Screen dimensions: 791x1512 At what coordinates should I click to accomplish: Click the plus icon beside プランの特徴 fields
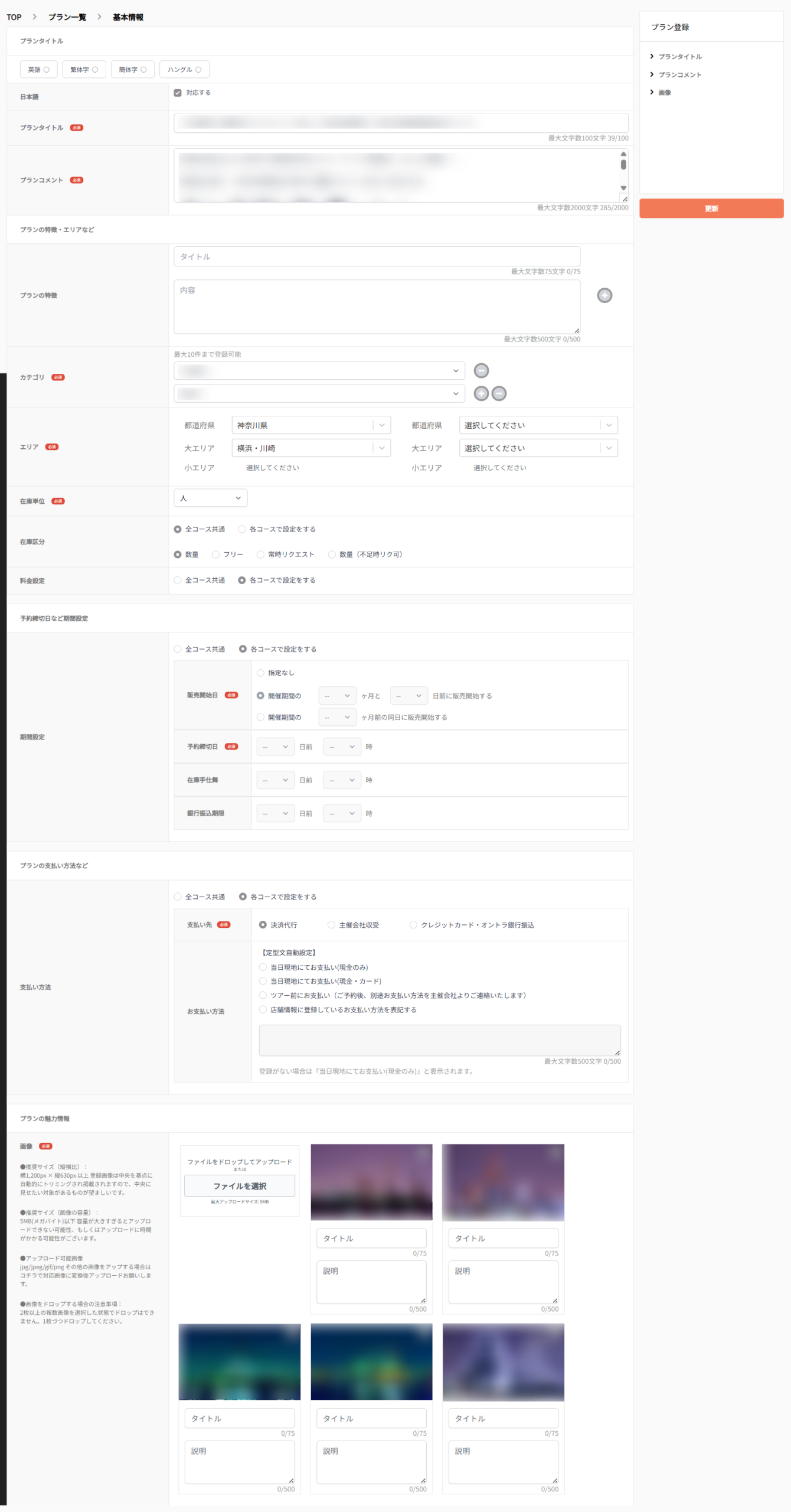(x=604, y=295)
